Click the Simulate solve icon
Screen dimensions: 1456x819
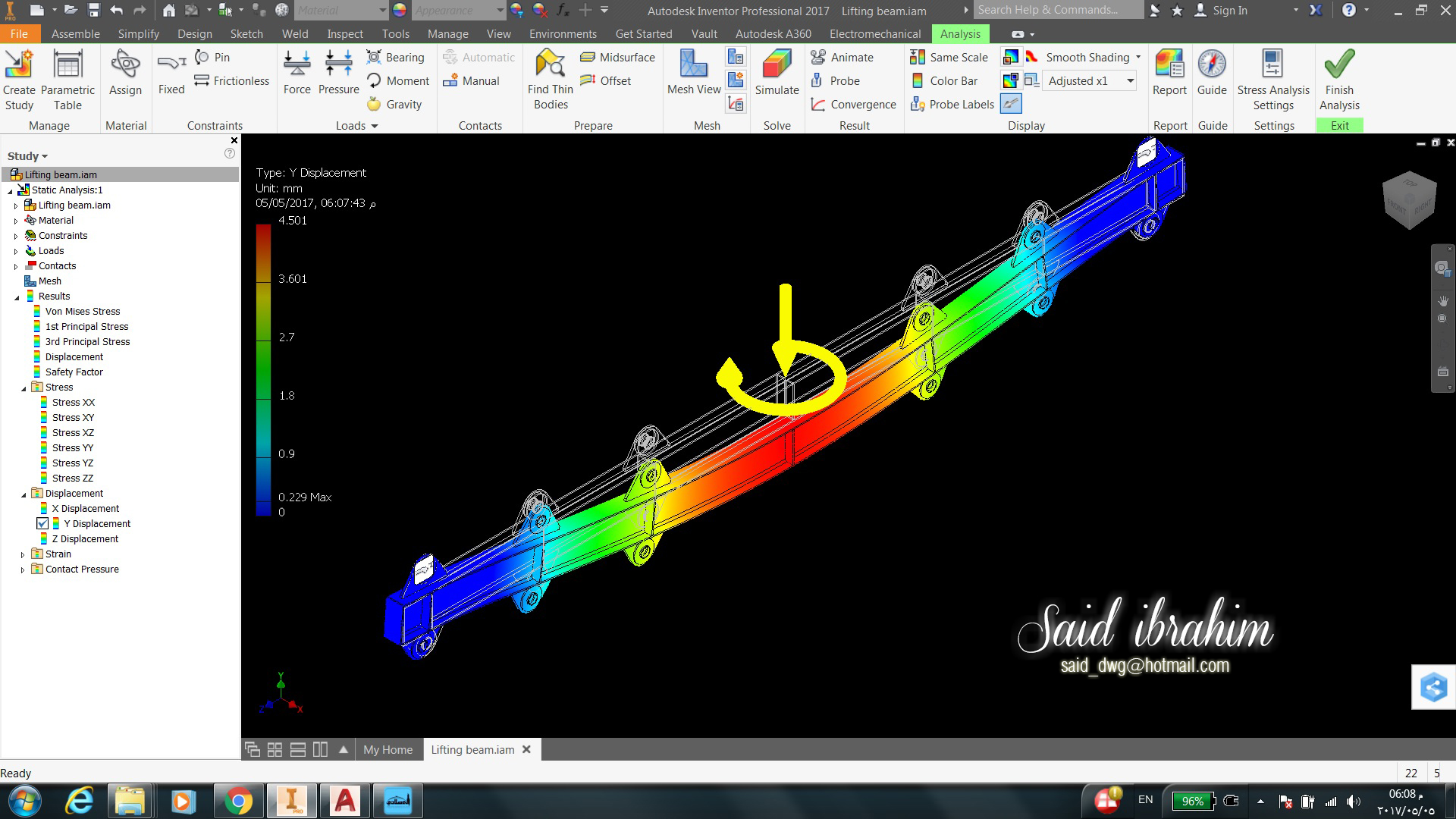click(777, 65)
